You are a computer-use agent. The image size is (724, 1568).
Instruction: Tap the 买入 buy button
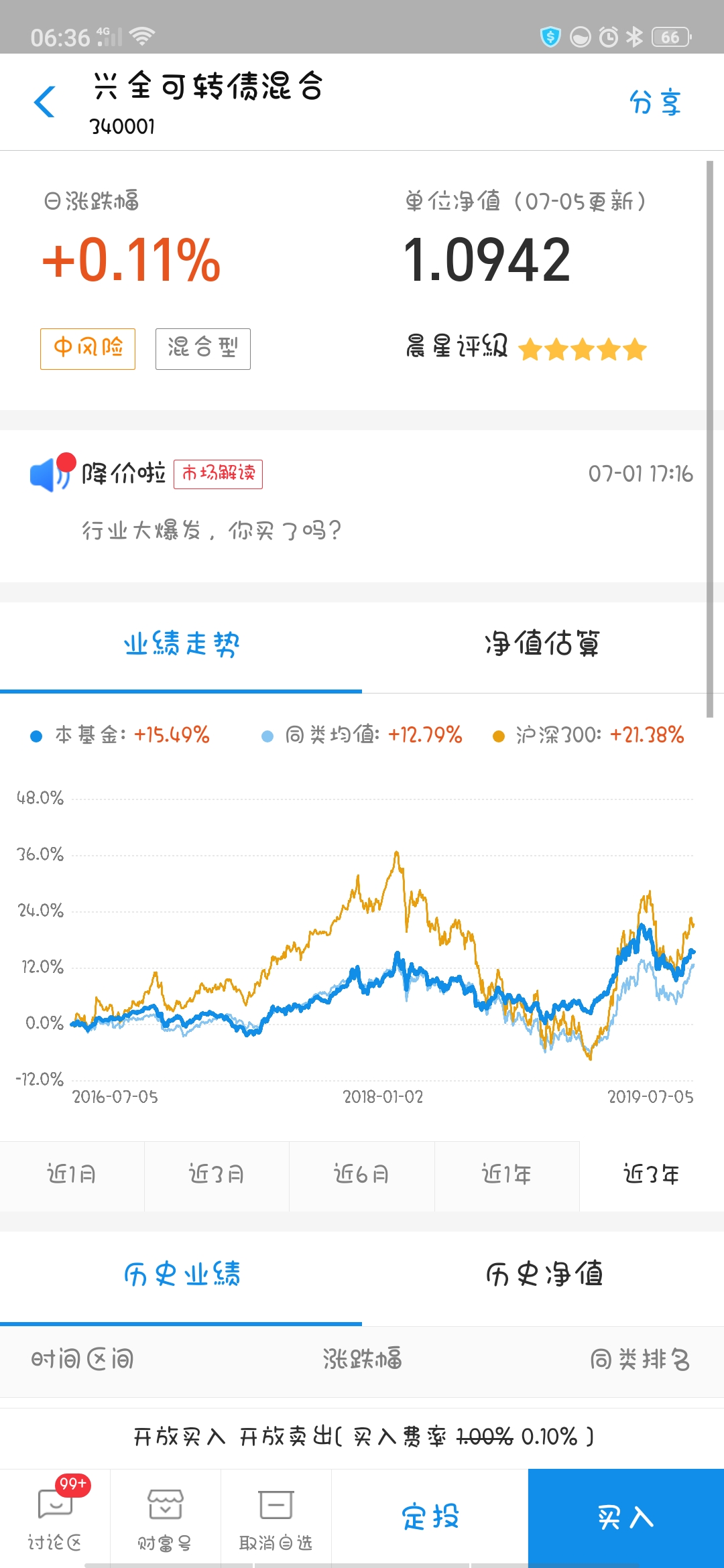coord(626,1517)
